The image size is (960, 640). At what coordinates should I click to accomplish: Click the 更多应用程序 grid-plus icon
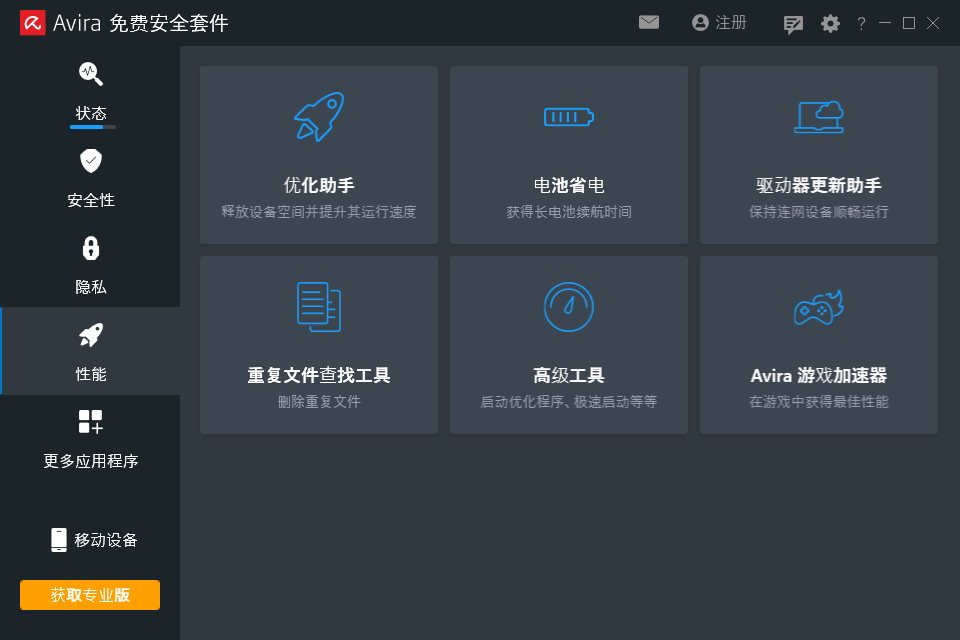tap(91, 422)
